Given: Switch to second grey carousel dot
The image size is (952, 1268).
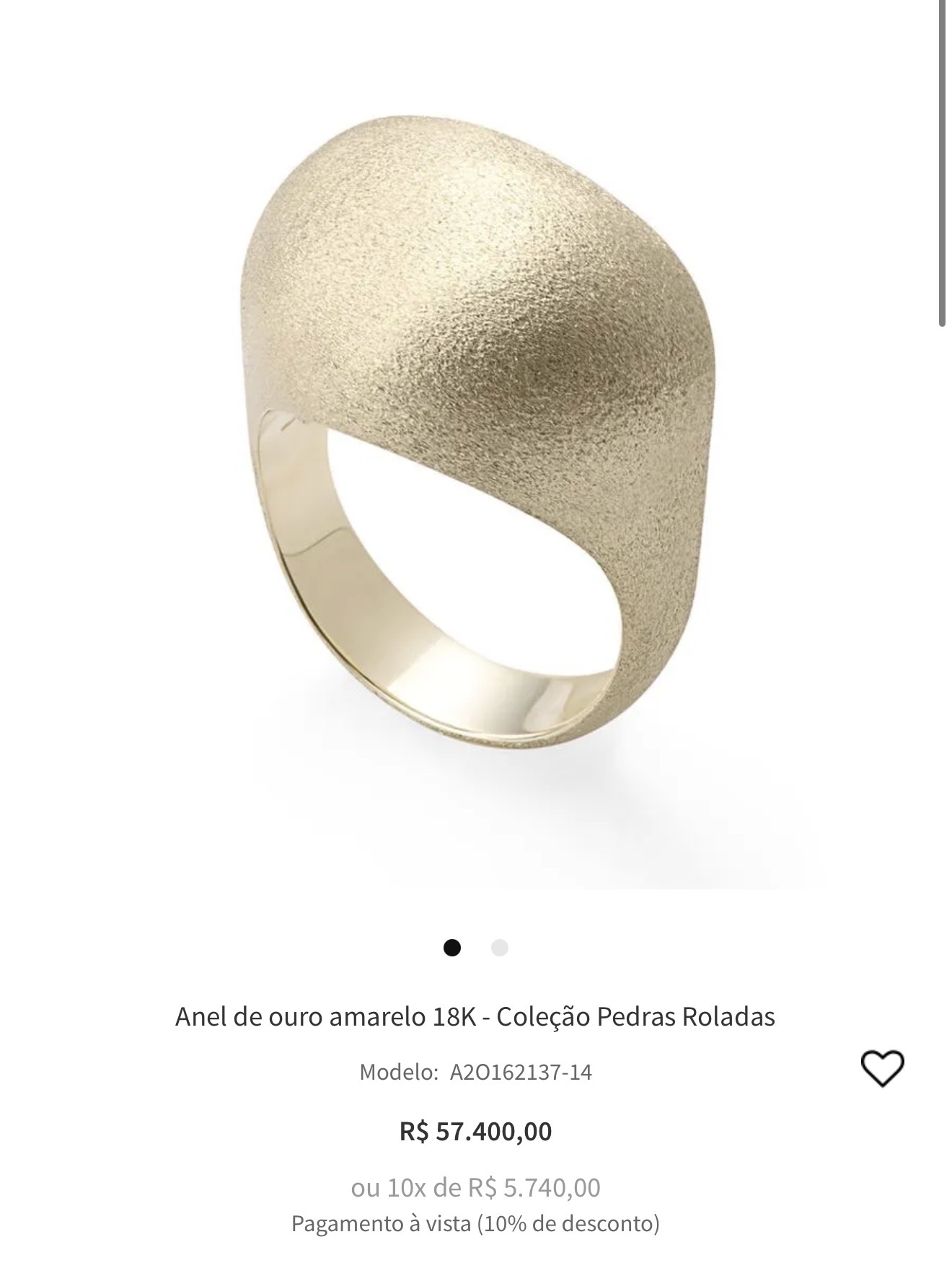Looking at the screenshot, I should [x=499, y=947].
